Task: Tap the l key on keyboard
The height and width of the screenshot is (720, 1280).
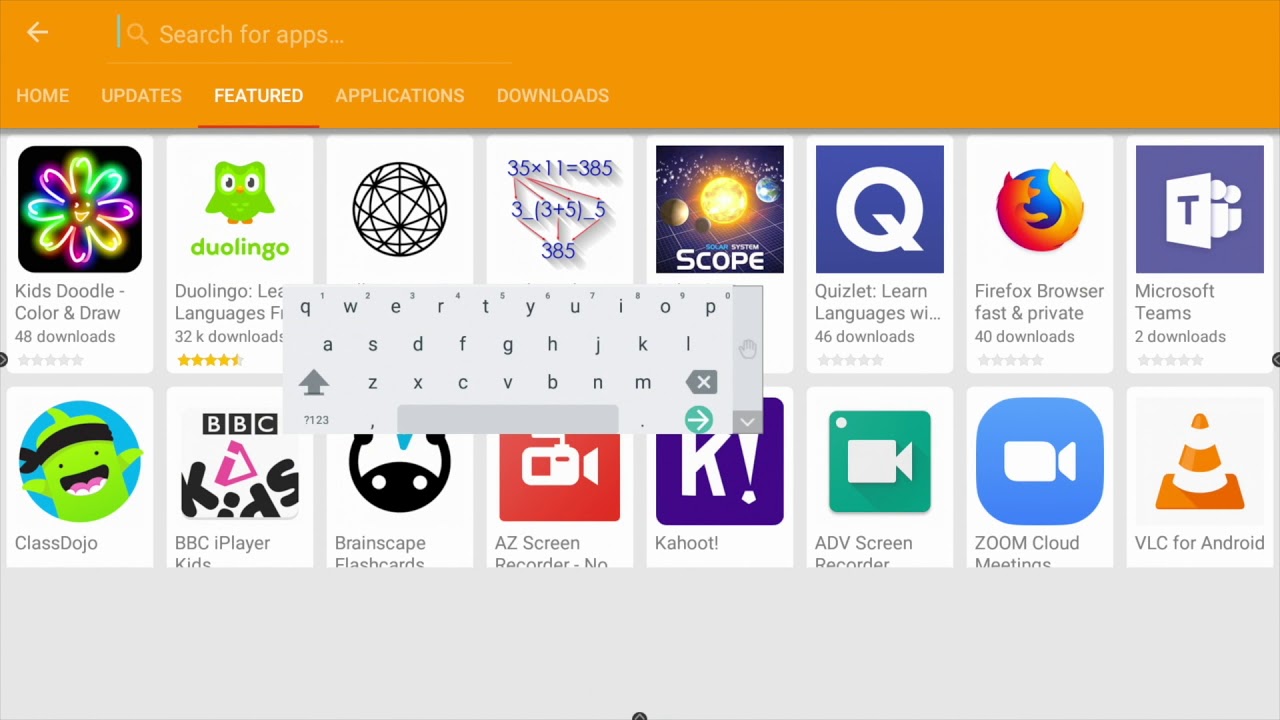Action: click(688, 345)
